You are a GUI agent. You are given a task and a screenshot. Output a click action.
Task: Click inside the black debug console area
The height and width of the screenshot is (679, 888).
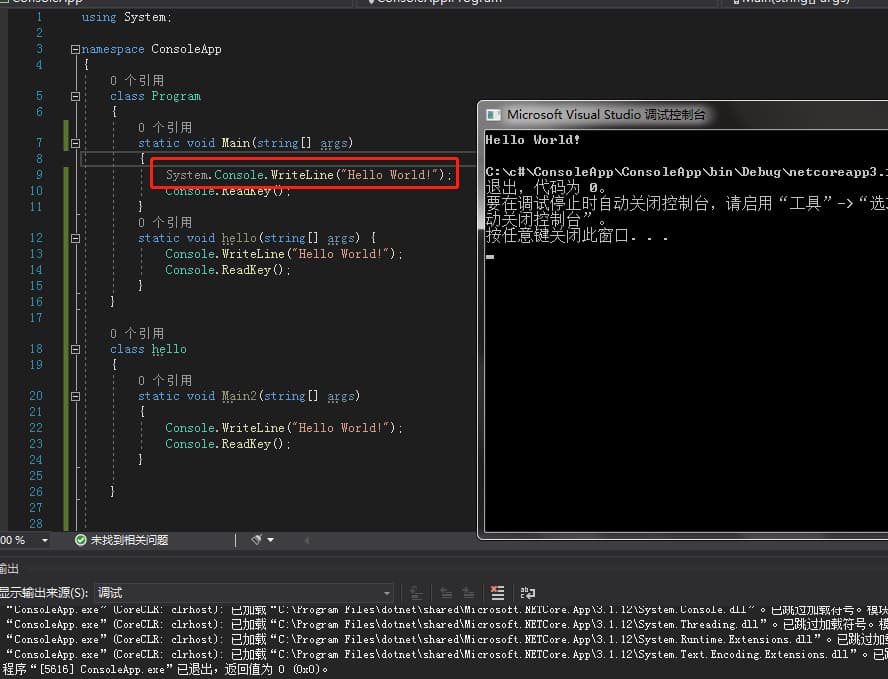click(x=680, y=400)
